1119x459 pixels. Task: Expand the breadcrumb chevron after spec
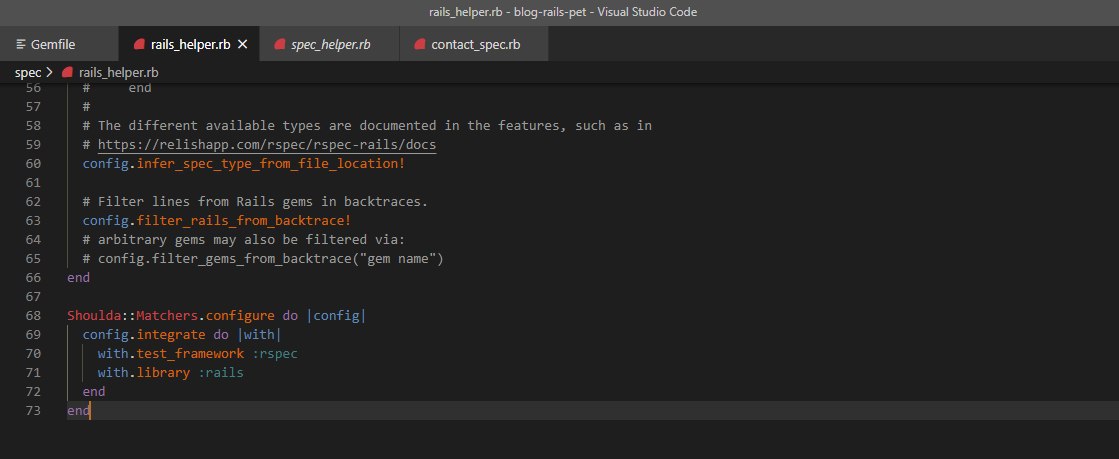(x=49, y=72)
